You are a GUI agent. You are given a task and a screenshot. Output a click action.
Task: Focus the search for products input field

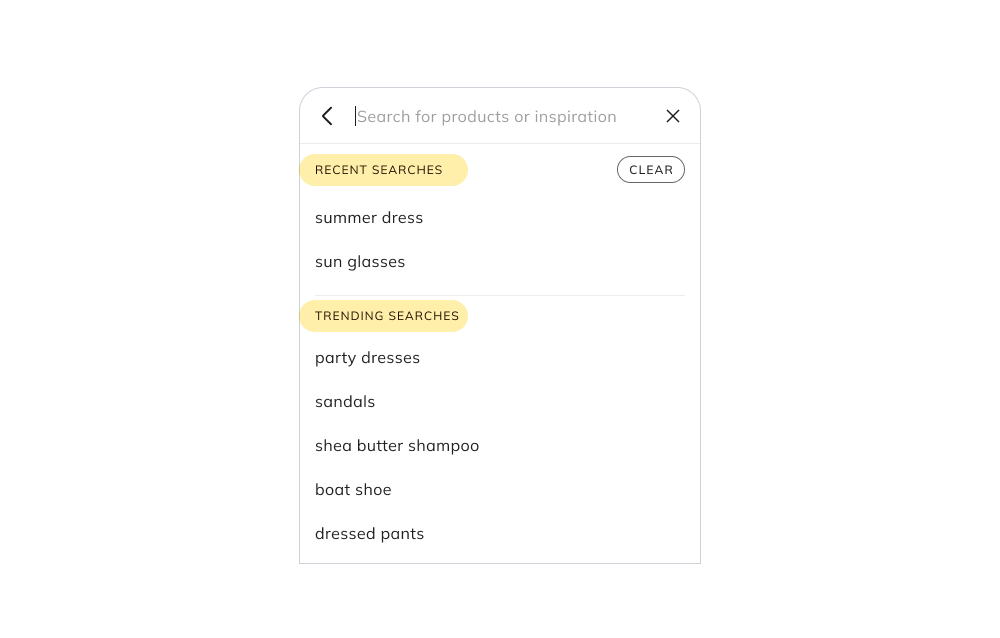point(487,117)
